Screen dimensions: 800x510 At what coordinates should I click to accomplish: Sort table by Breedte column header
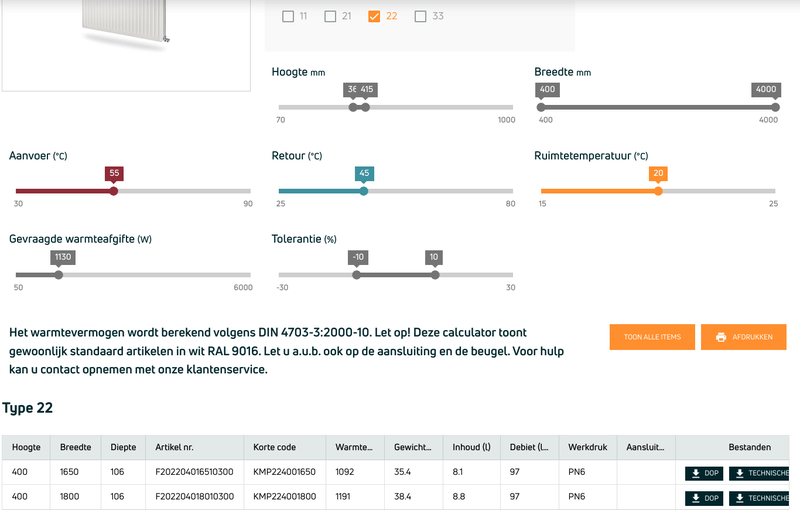[76, 447]
